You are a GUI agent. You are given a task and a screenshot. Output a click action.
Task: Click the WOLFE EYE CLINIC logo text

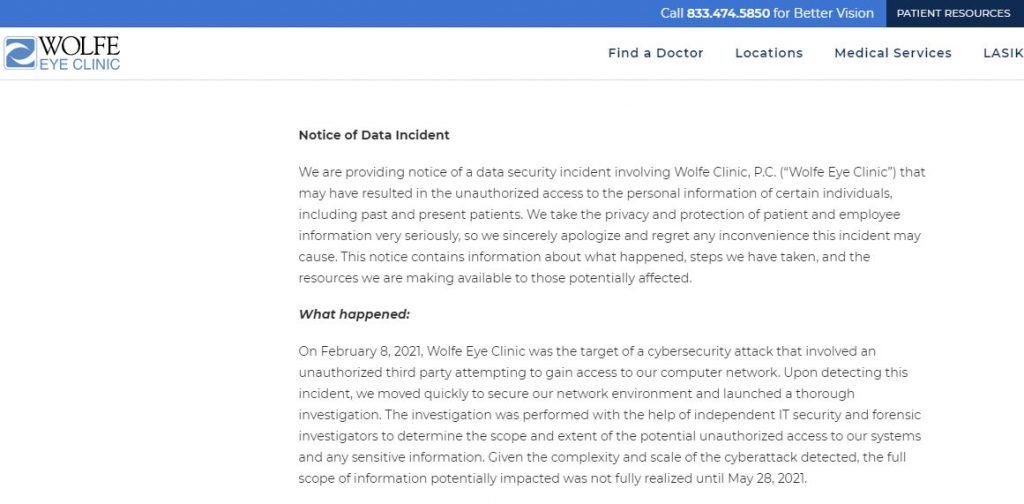pos(79,53)
